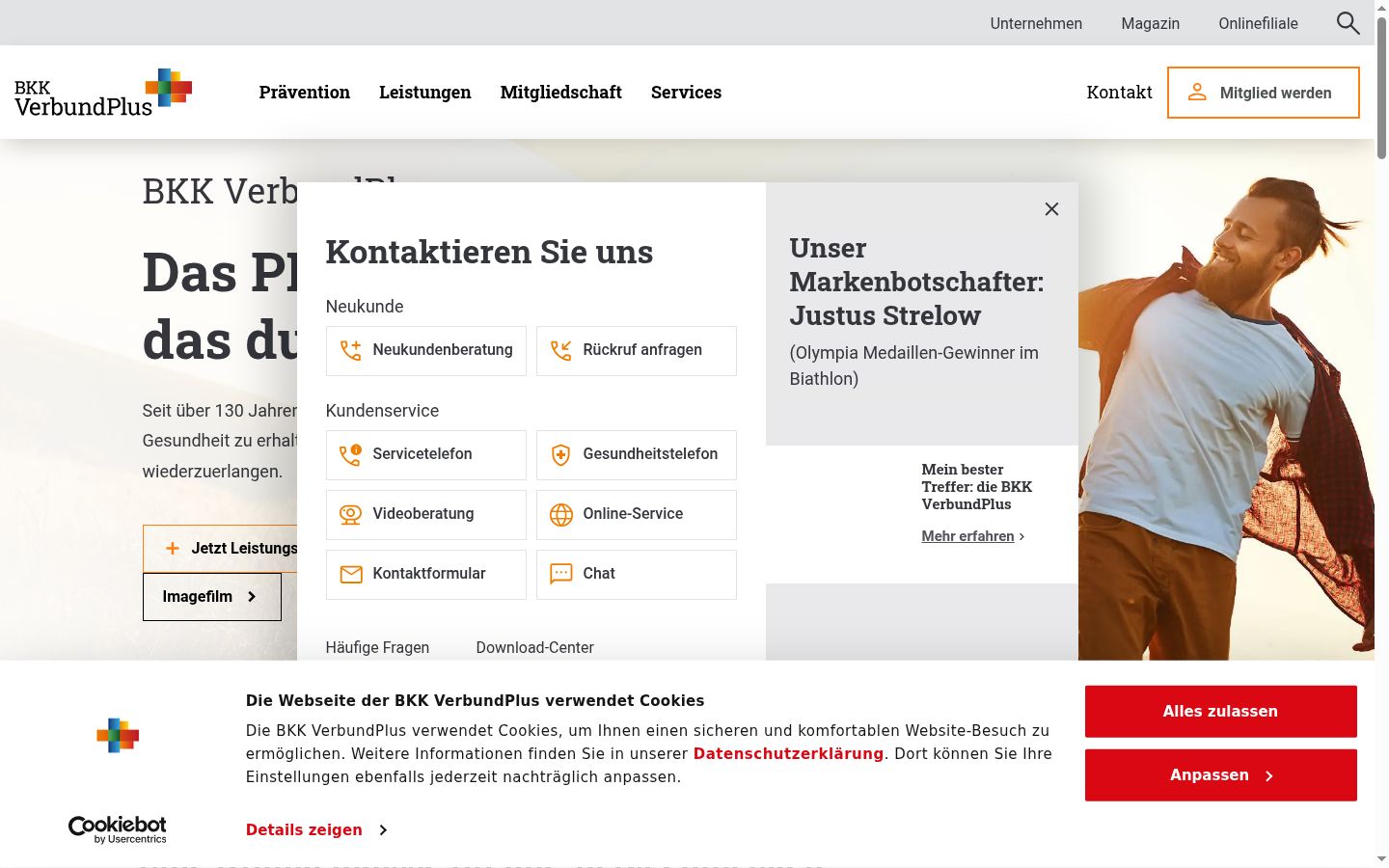Open the Mitgliedschaft menu
1389x868 pixels.
coord(561,93)
